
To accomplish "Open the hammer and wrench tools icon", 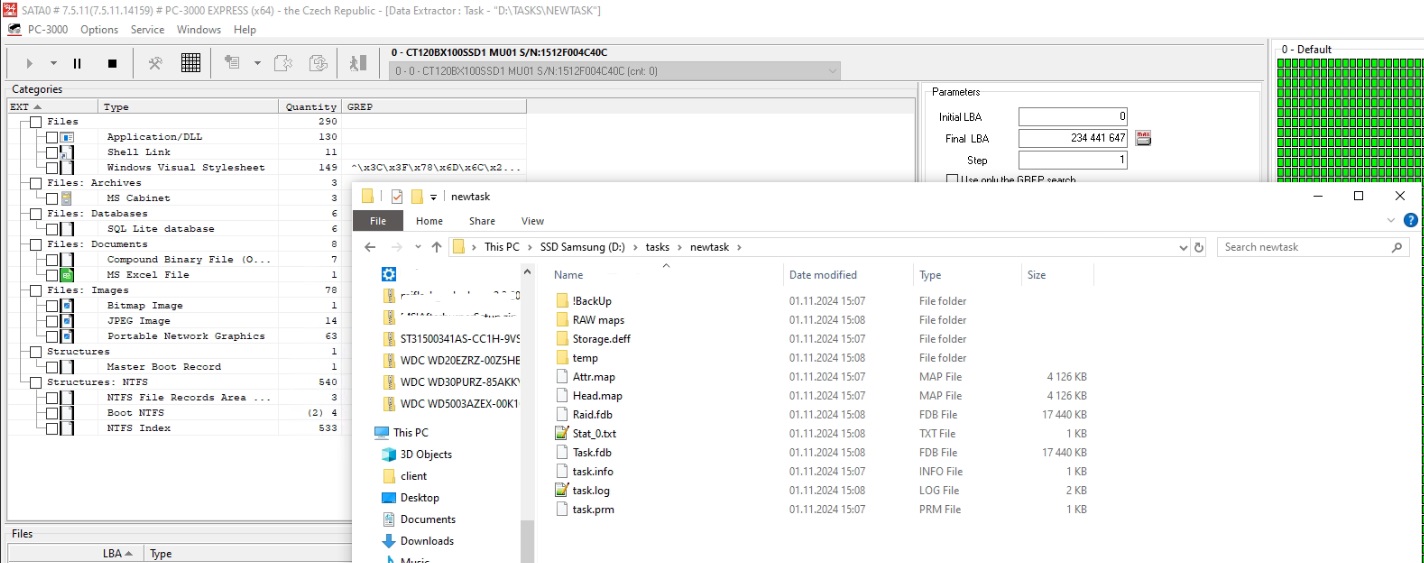I will [155, 63].
